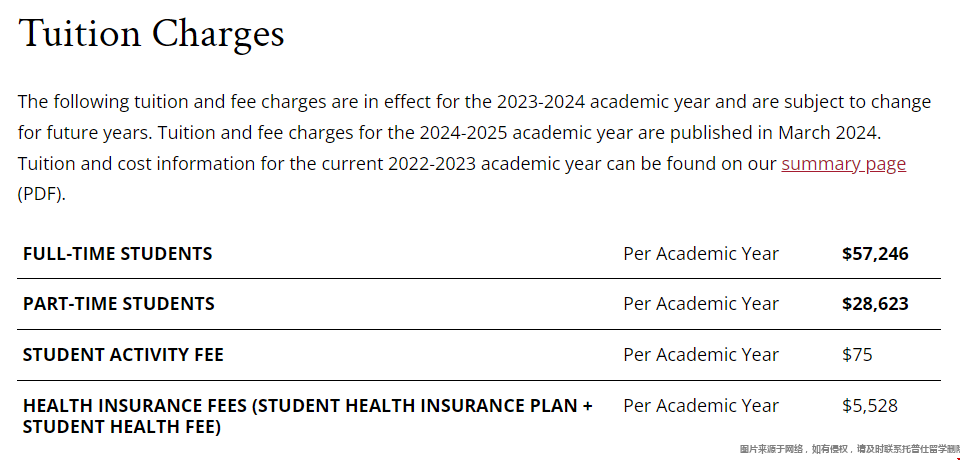The height and width of the screenshot is (460, 960).
Task: Click the $28,623 part-time tuition amount
Action: click(875, 304)
